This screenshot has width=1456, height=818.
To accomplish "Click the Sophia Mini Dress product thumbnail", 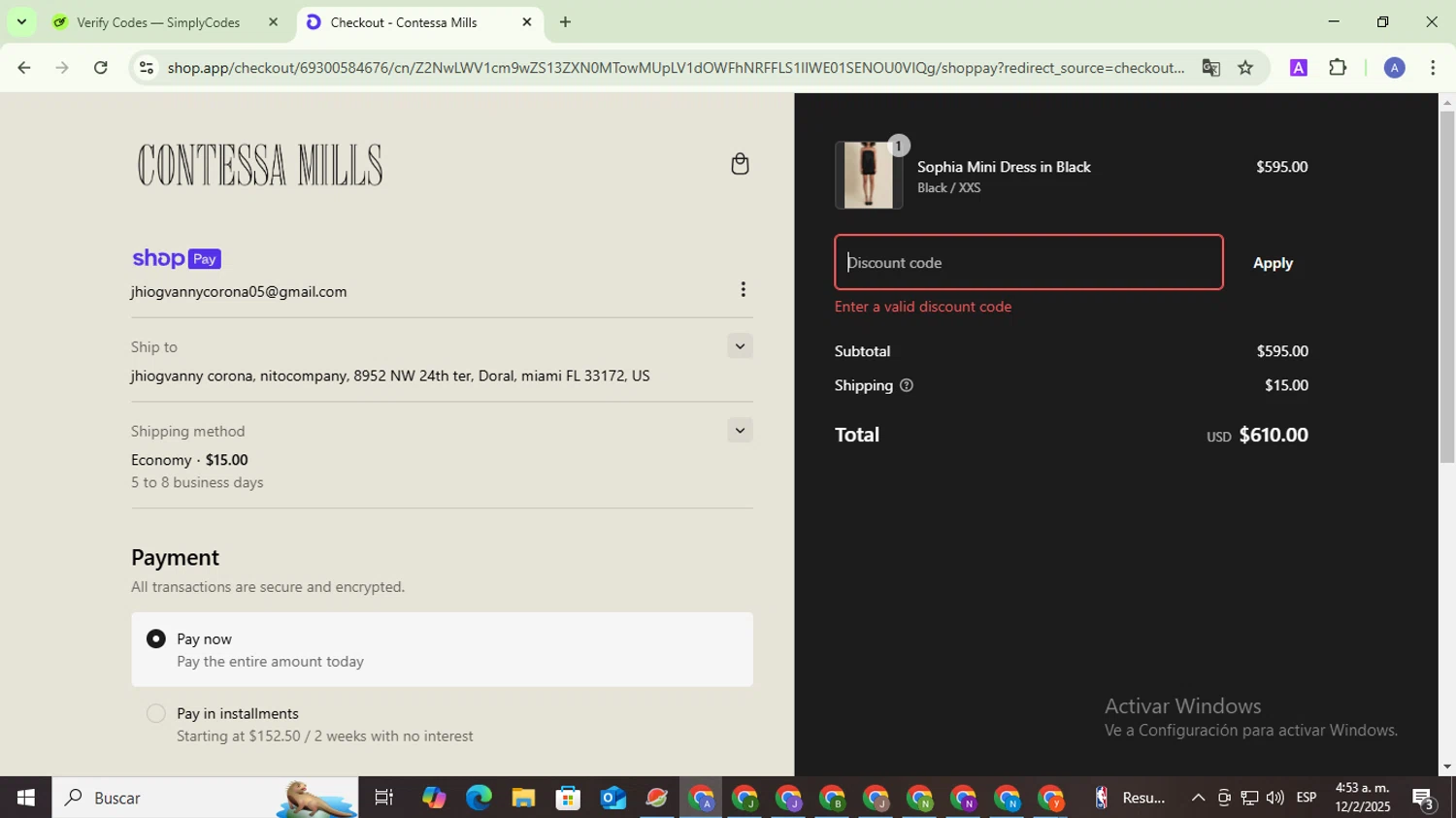I will 868,175.
